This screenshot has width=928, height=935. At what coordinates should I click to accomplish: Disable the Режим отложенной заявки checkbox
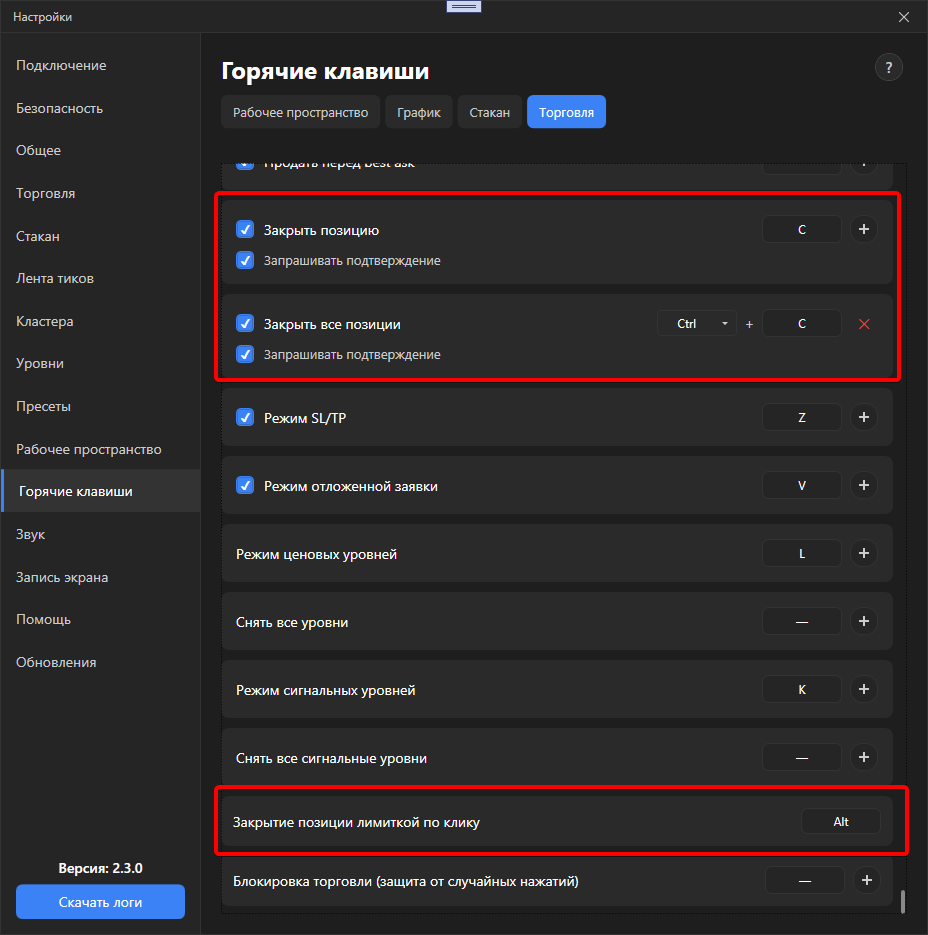(245, 485)
